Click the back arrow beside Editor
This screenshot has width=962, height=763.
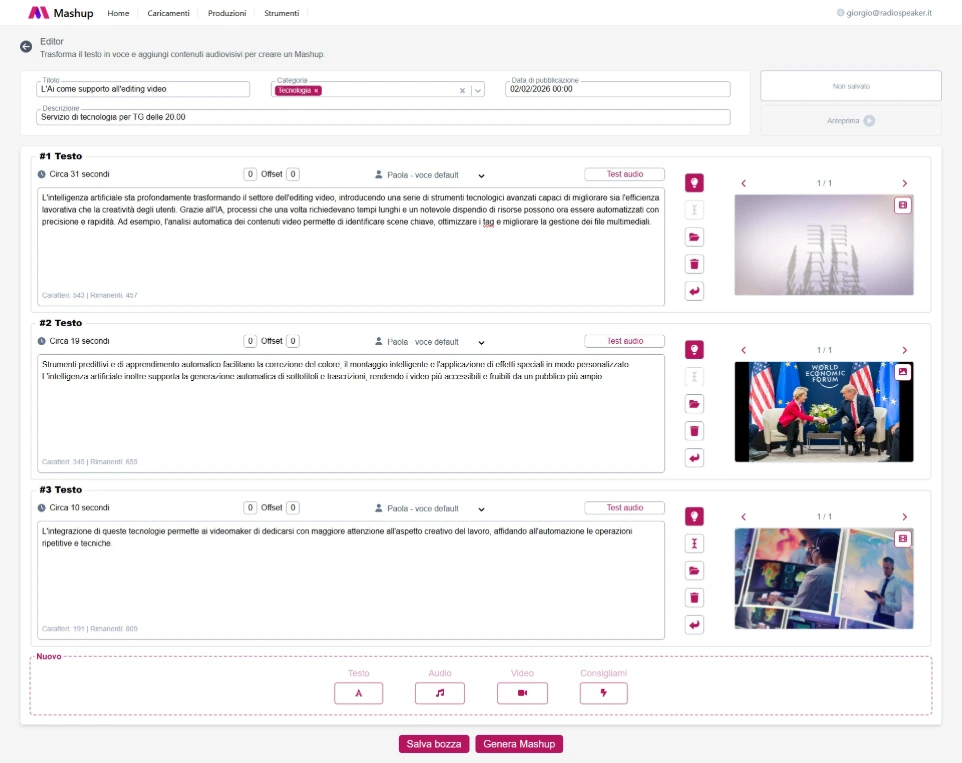pos(26,47)
